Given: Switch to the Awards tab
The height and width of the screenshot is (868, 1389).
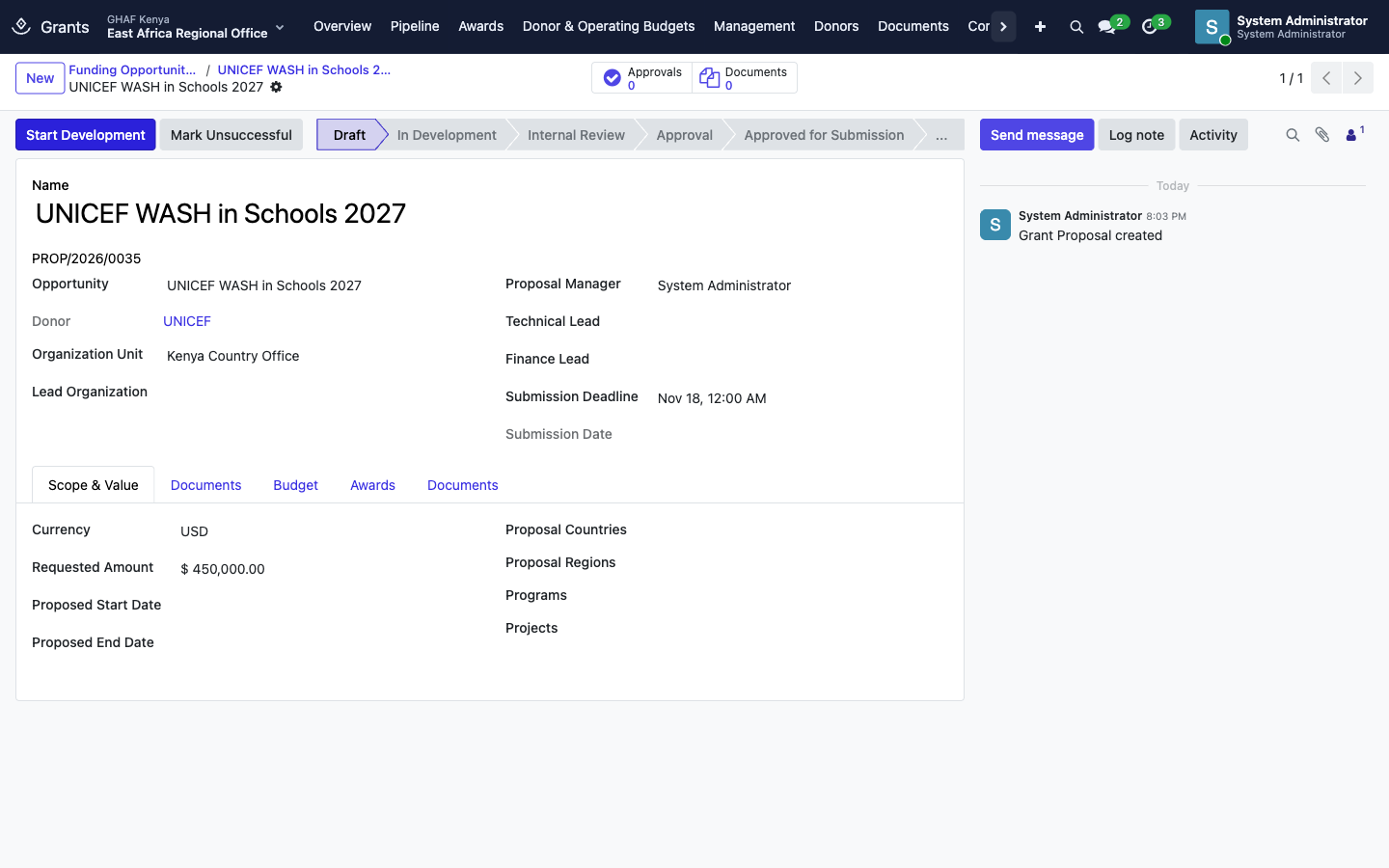Looking at the screenshot, I should 372,485.
